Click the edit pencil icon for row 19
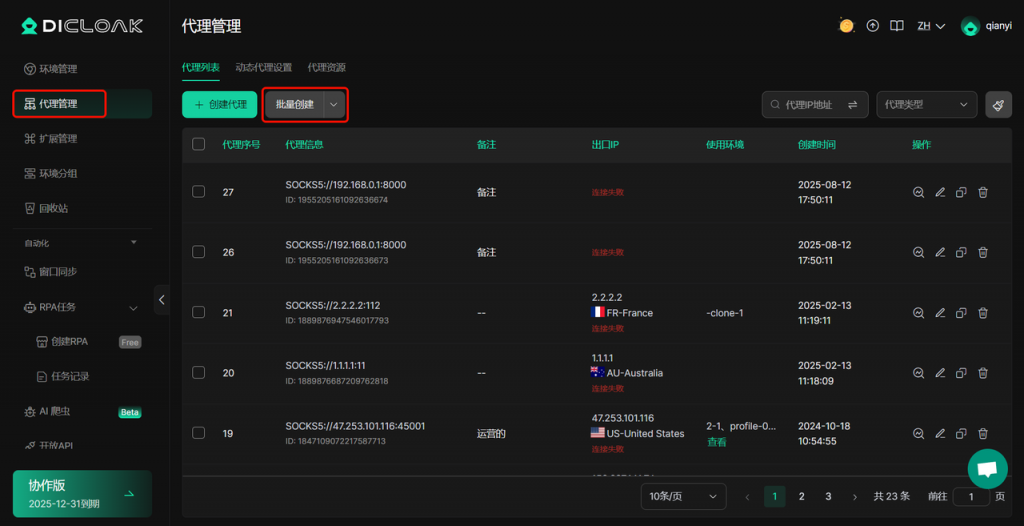The width and height of the screenshot is (1024, 526). [940, 433]
